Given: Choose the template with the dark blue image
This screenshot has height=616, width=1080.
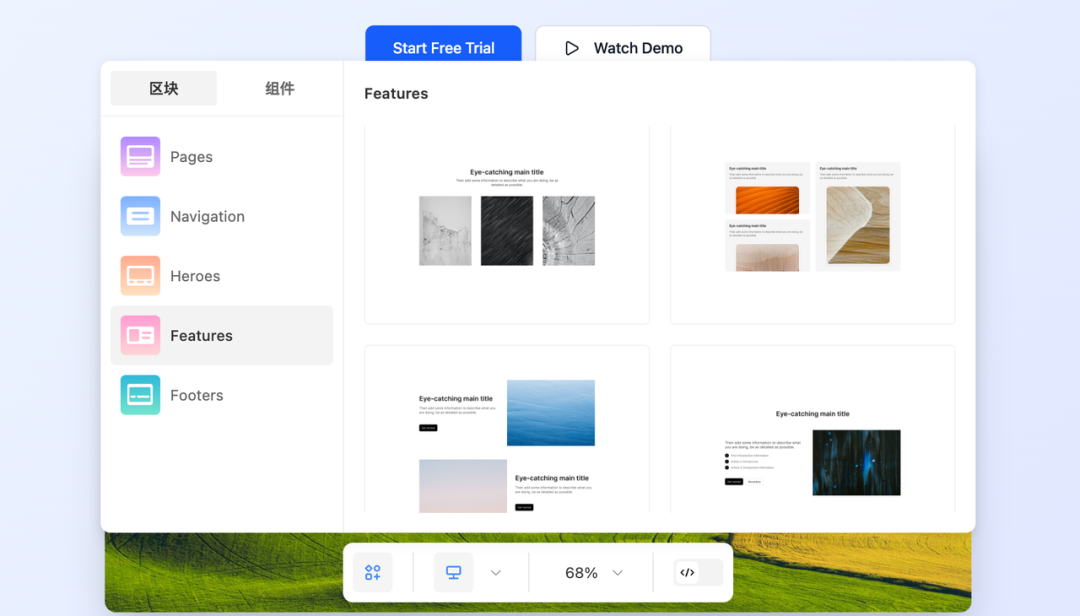Looking at the screenshot, I should [813, 429].
